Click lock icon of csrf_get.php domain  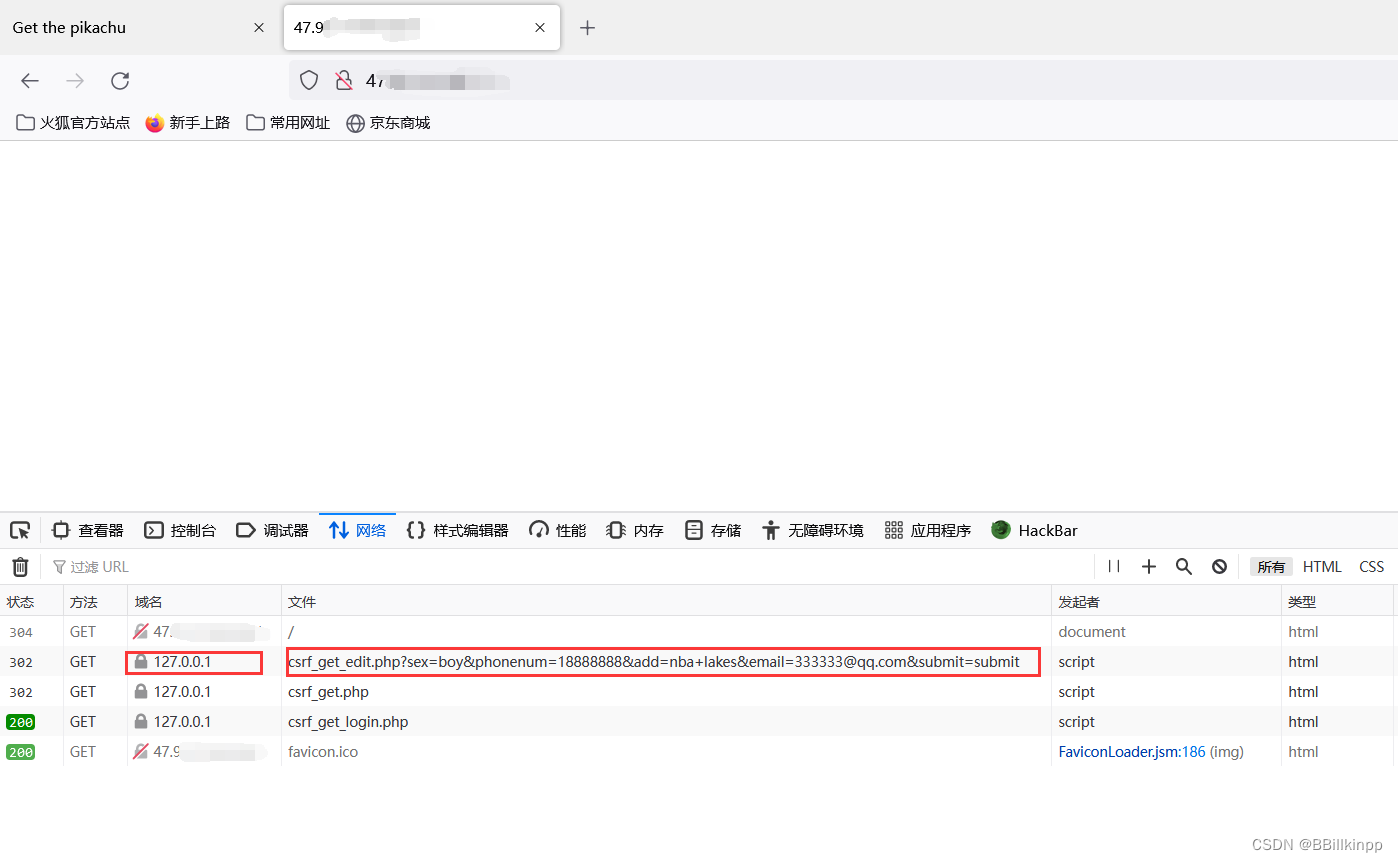pyautogui.click(x=141, y=692)
